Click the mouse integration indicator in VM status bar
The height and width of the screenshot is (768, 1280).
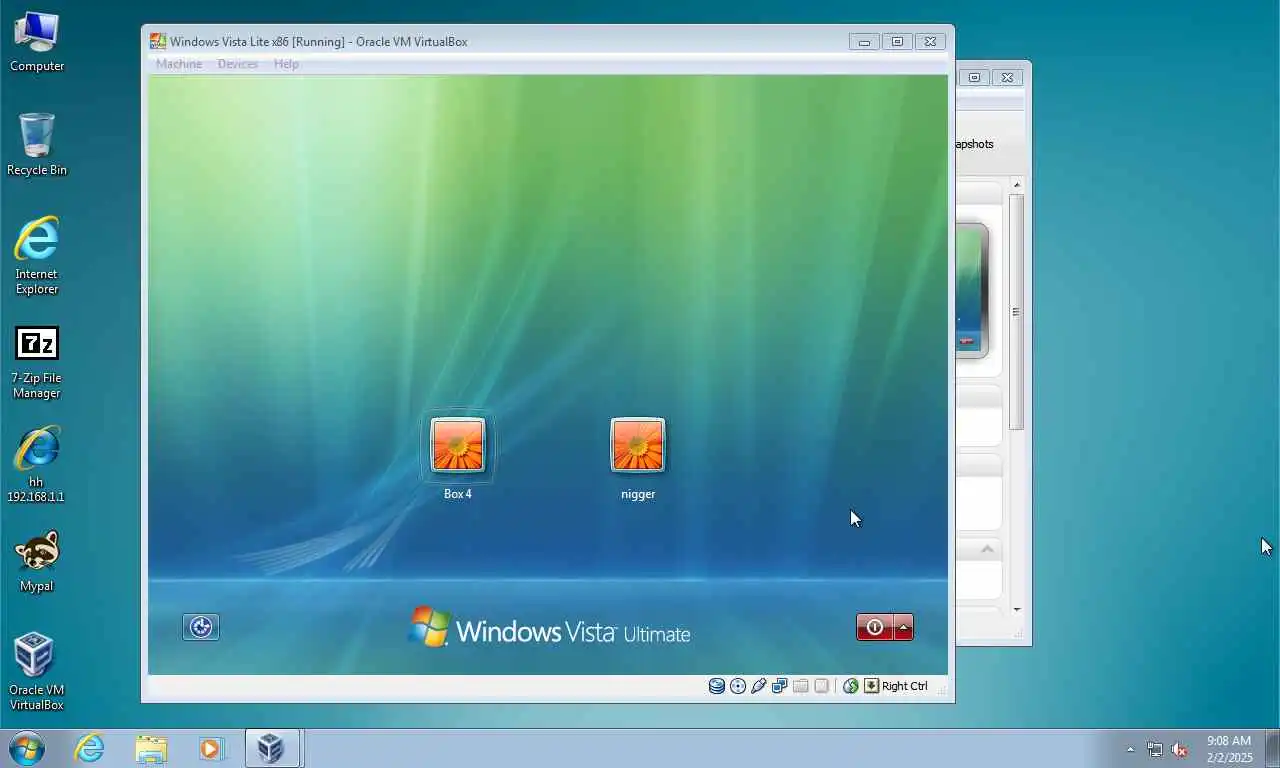click(851, 686)
